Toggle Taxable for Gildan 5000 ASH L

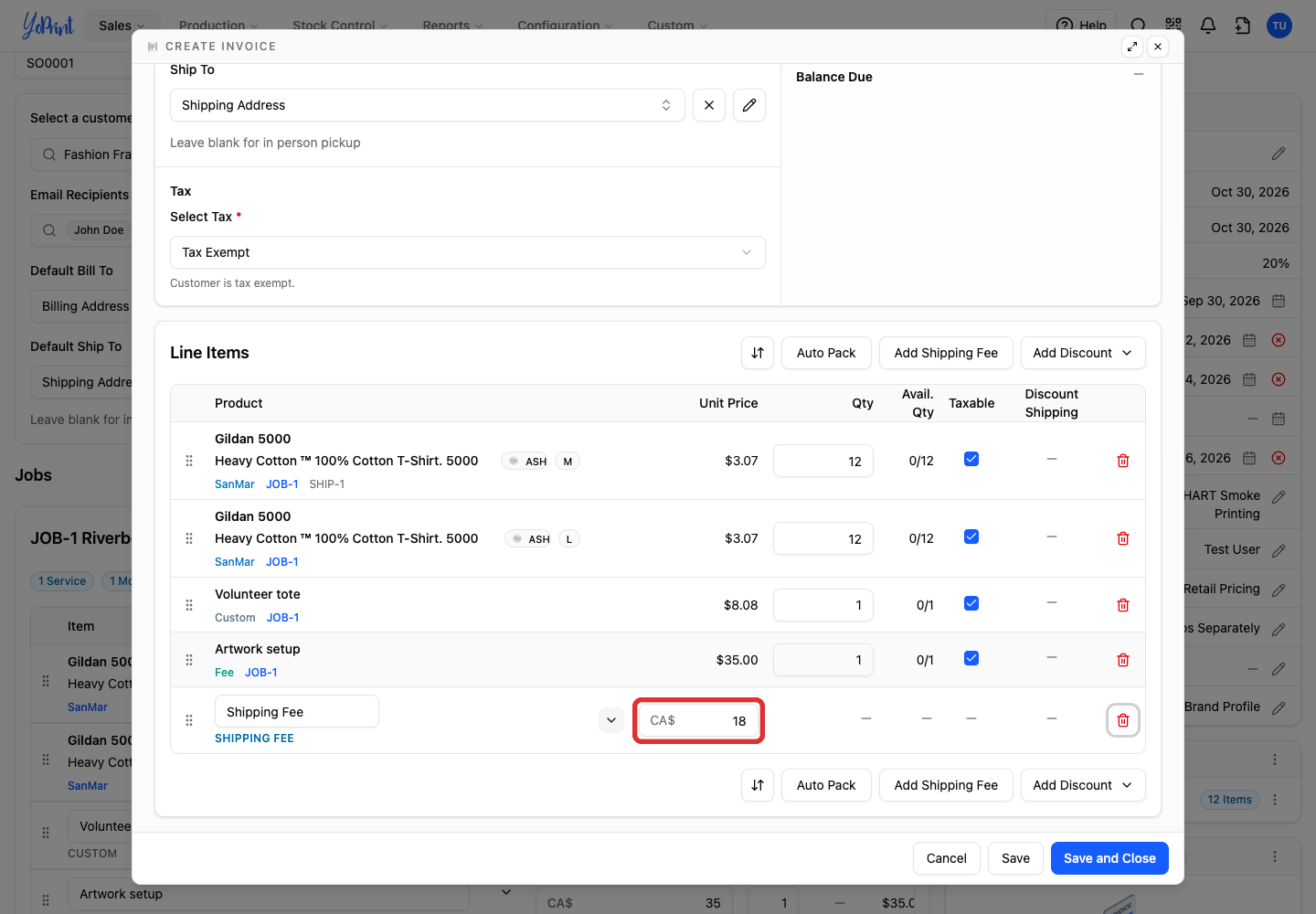point(971,537)
